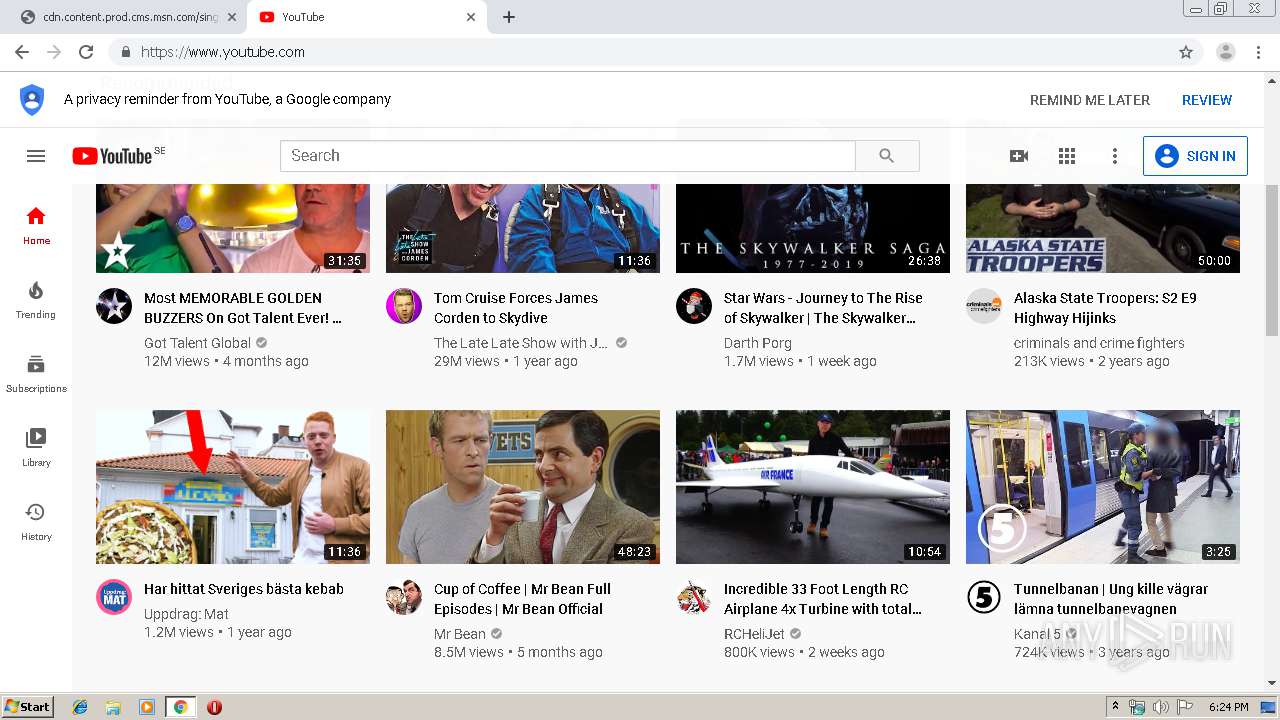Open the Chrome profile avatar icon
1280x720 pixels.
(1225, 52)
